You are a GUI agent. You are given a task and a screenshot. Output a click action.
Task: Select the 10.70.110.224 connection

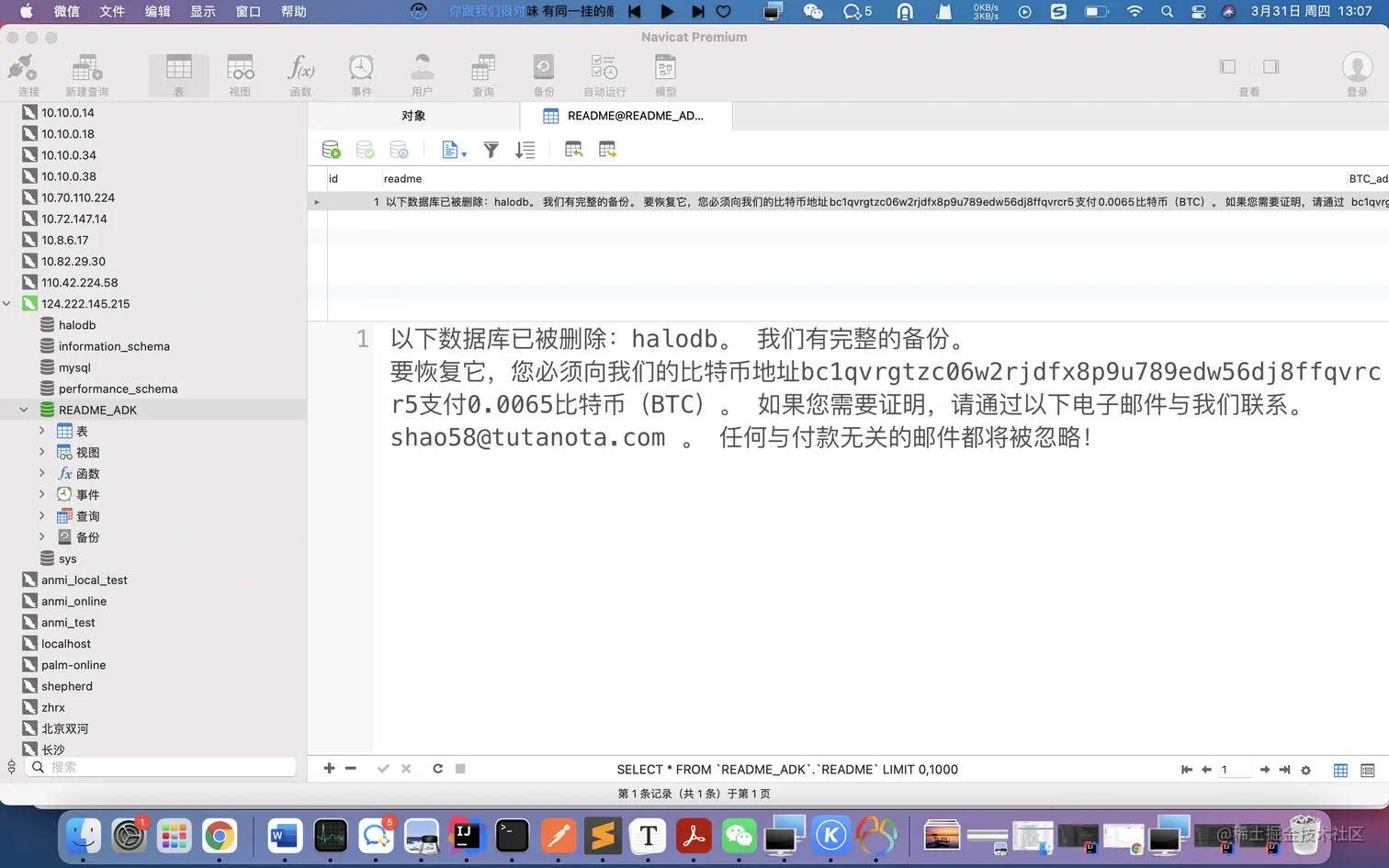(x=77, y=197)
